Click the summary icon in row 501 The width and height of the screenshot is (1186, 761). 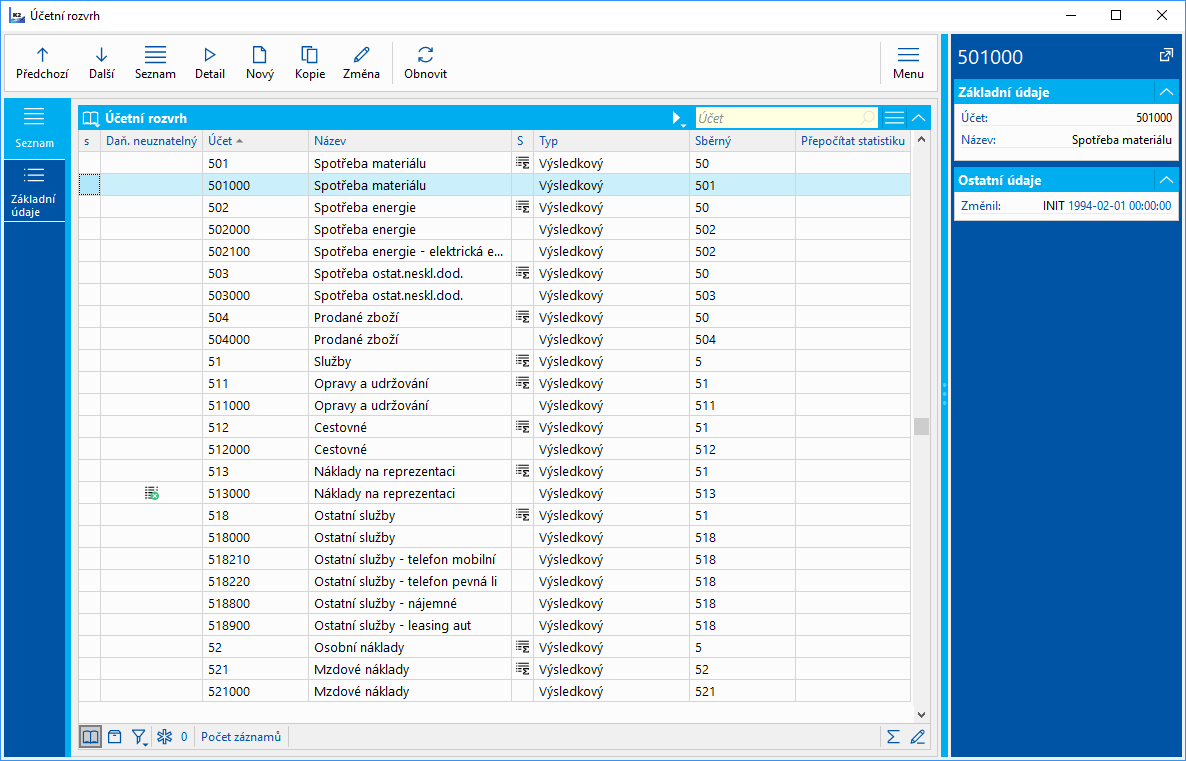coord(522,163)
